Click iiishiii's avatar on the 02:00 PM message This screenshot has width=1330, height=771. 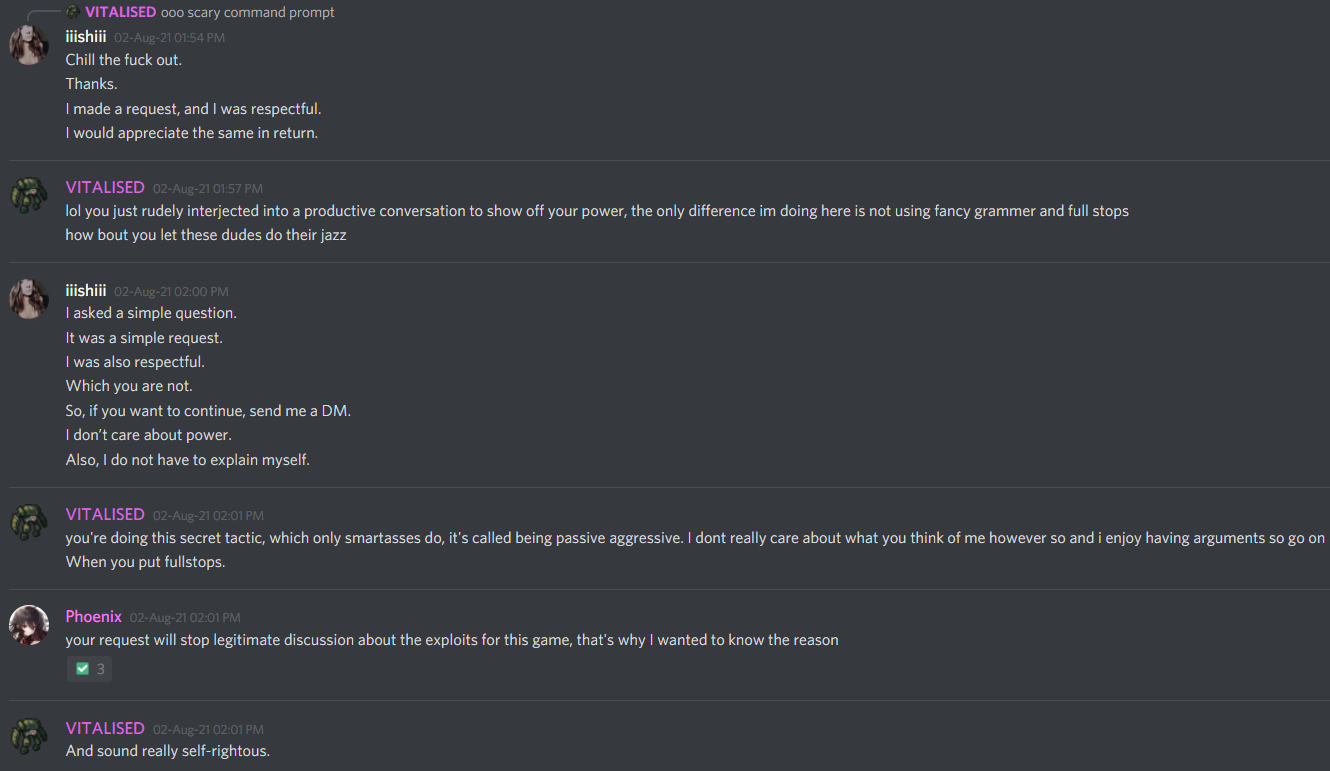tap(29, 299)
